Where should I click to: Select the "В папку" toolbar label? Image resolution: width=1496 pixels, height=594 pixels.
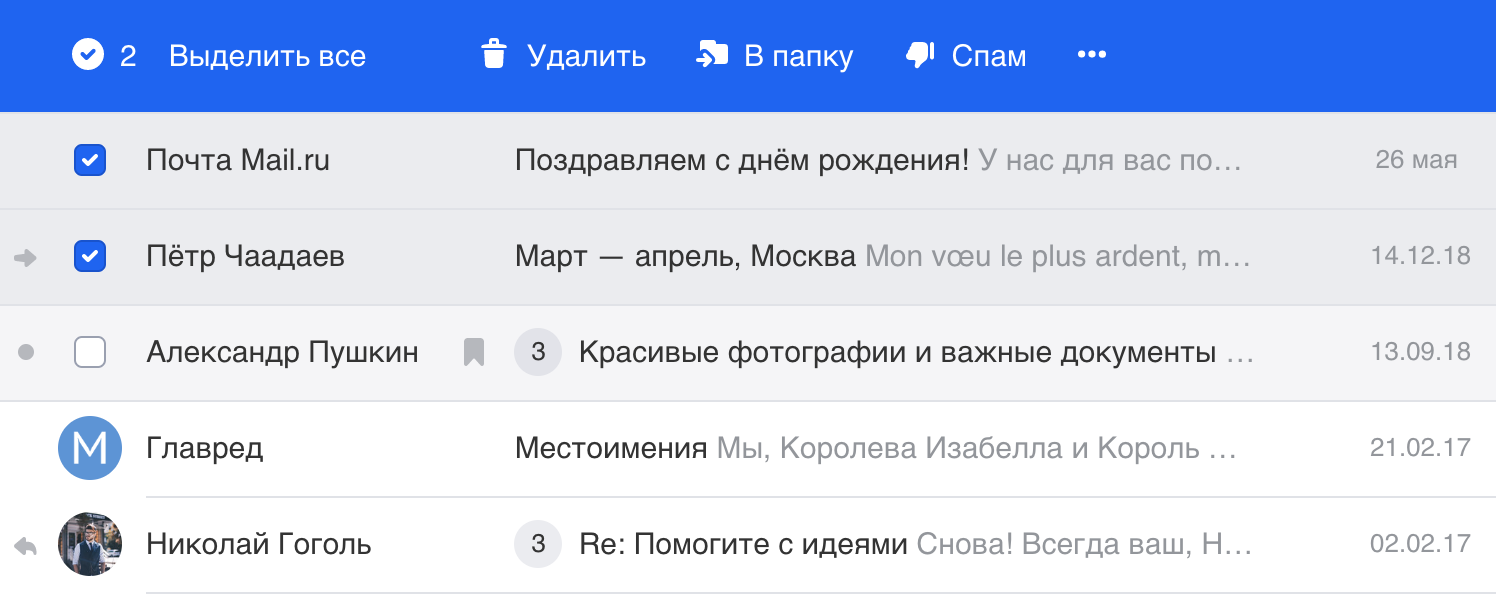[x=798, y=56]
